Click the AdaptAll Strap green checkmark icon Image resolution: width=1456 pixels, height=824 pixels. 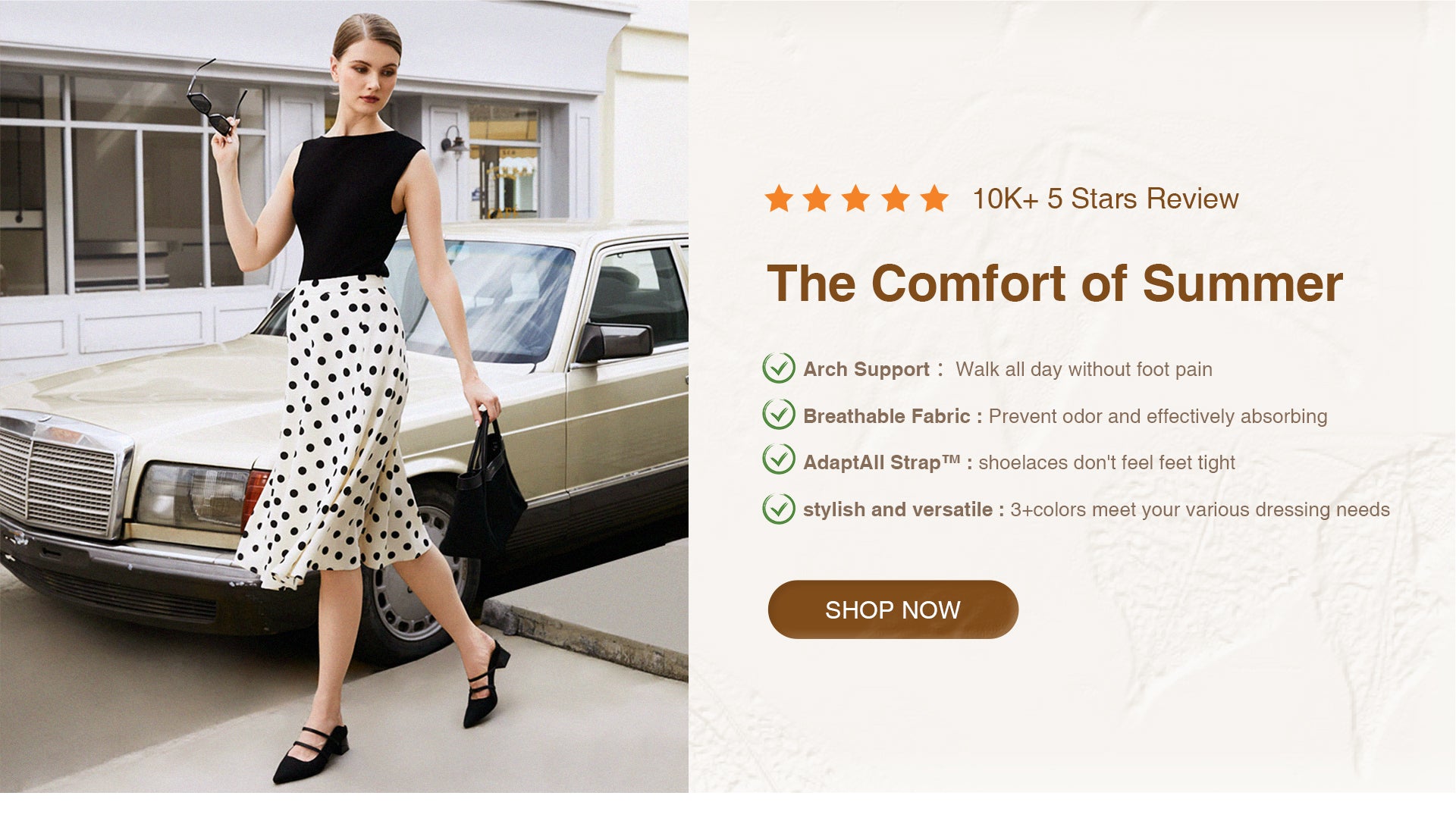779,459
